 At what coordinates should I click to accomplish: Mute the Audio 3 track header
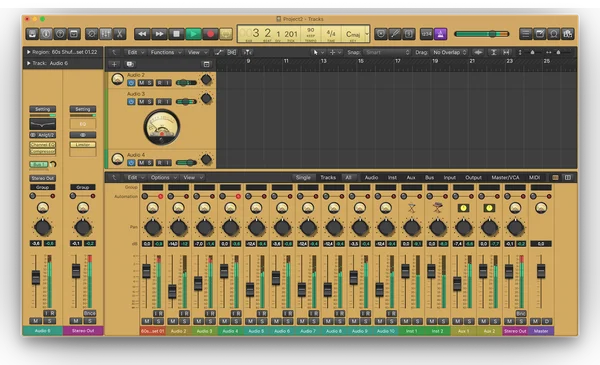[x=141, y=102]
